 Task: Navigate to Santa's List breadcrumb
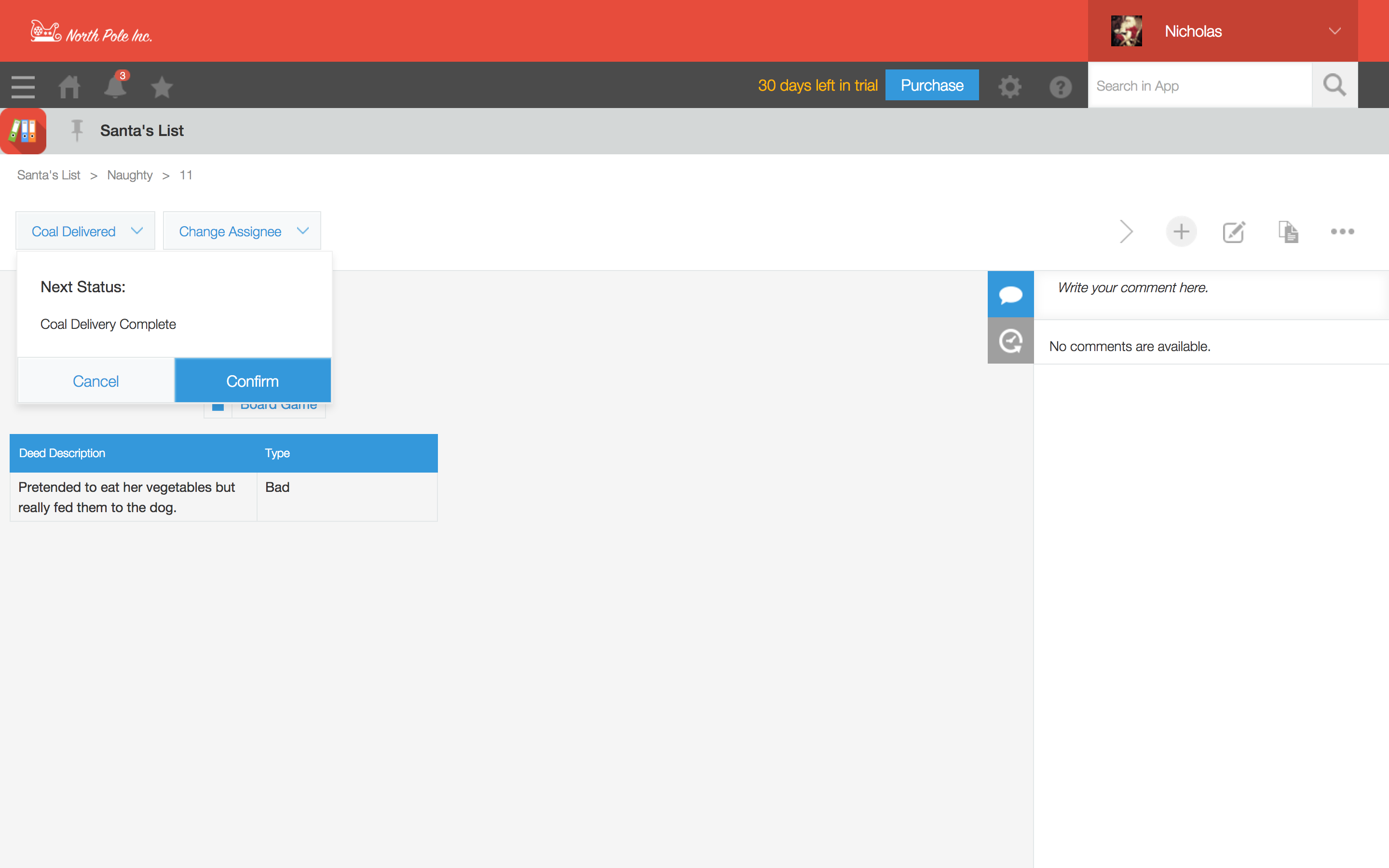point(49,175)
